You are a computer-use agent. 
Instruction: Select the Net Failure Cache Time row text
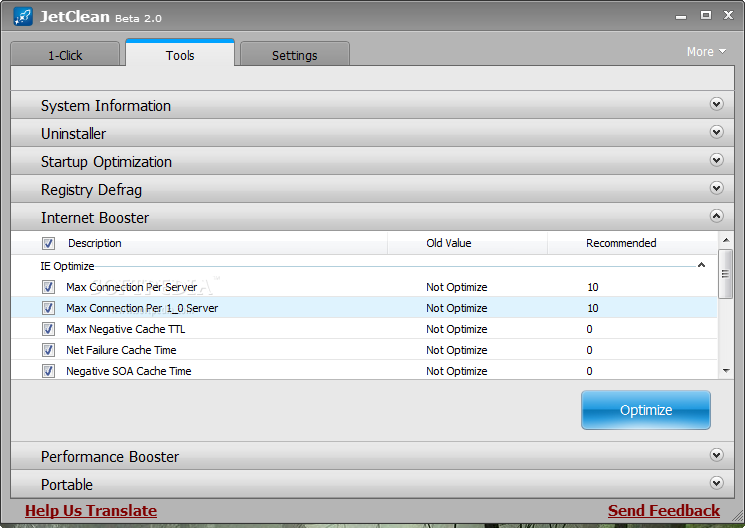[121, 350]
